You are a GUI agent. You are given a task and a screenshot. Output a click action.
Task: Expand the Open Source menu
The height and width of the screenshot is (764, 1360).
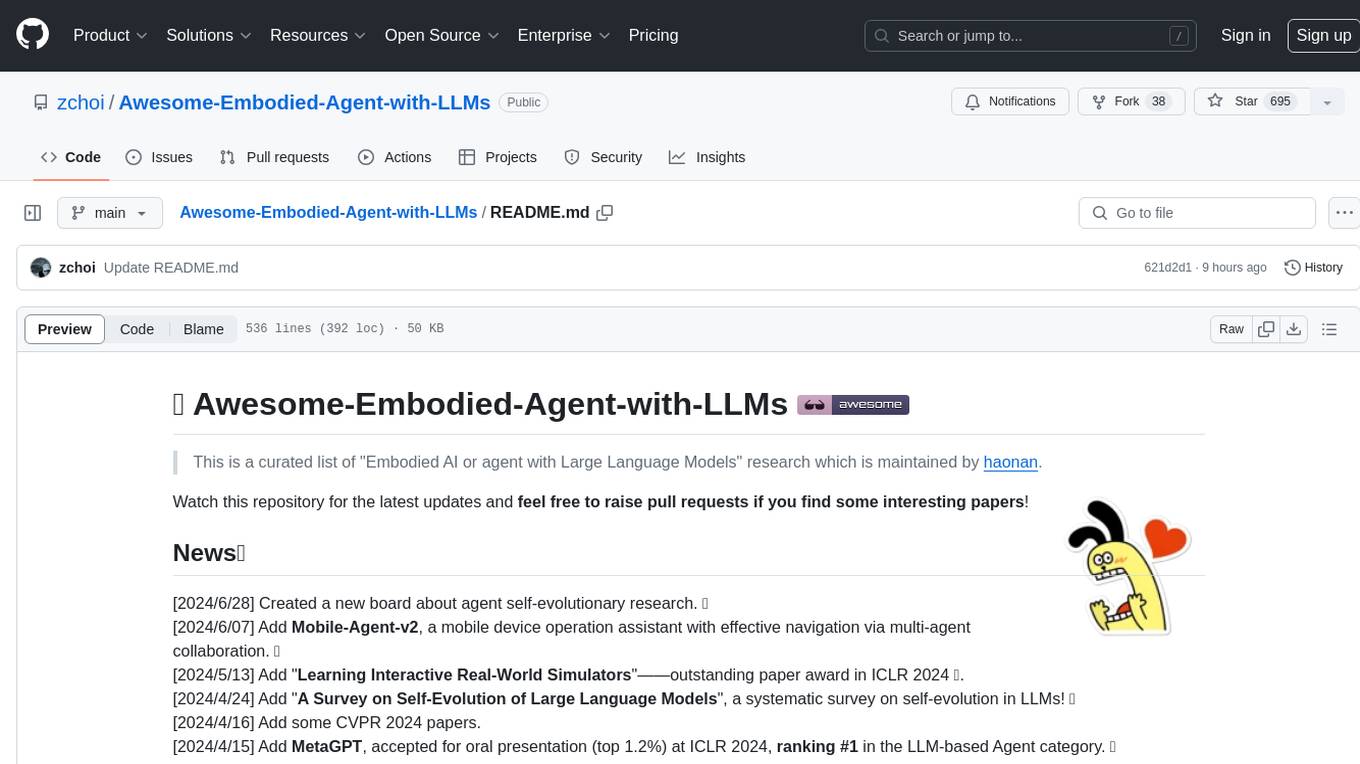pyautogui.click(x=440, y=35)
